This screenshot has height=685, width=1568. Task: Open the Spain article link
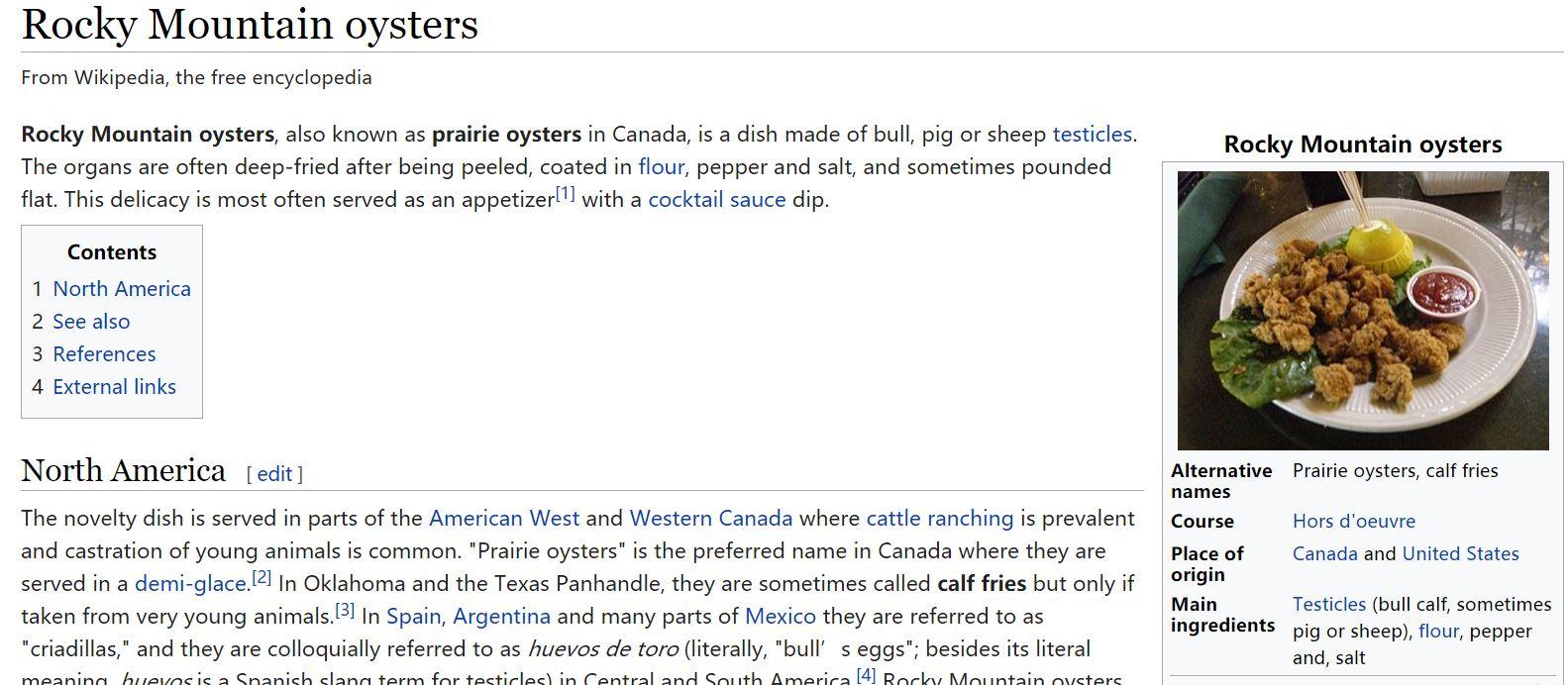pyautogui.click(x=413, y=616)
